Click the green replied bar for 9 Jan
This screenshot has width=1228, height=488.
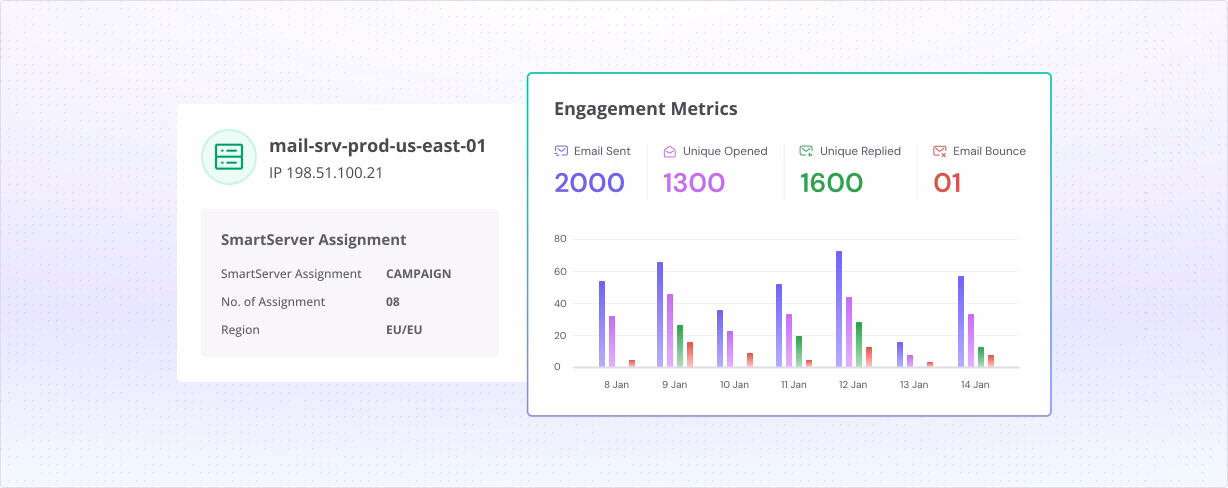click(680, 346)
